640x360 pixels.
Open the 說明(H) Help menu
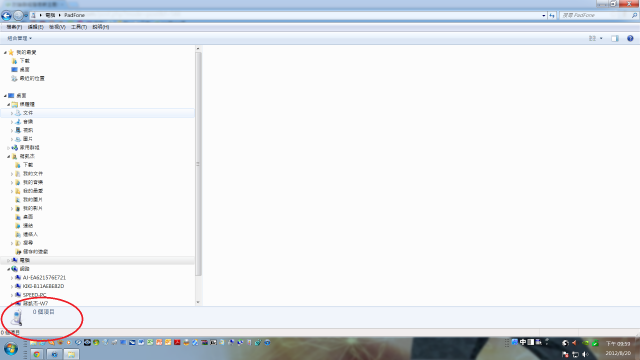(x=100, y=27)
